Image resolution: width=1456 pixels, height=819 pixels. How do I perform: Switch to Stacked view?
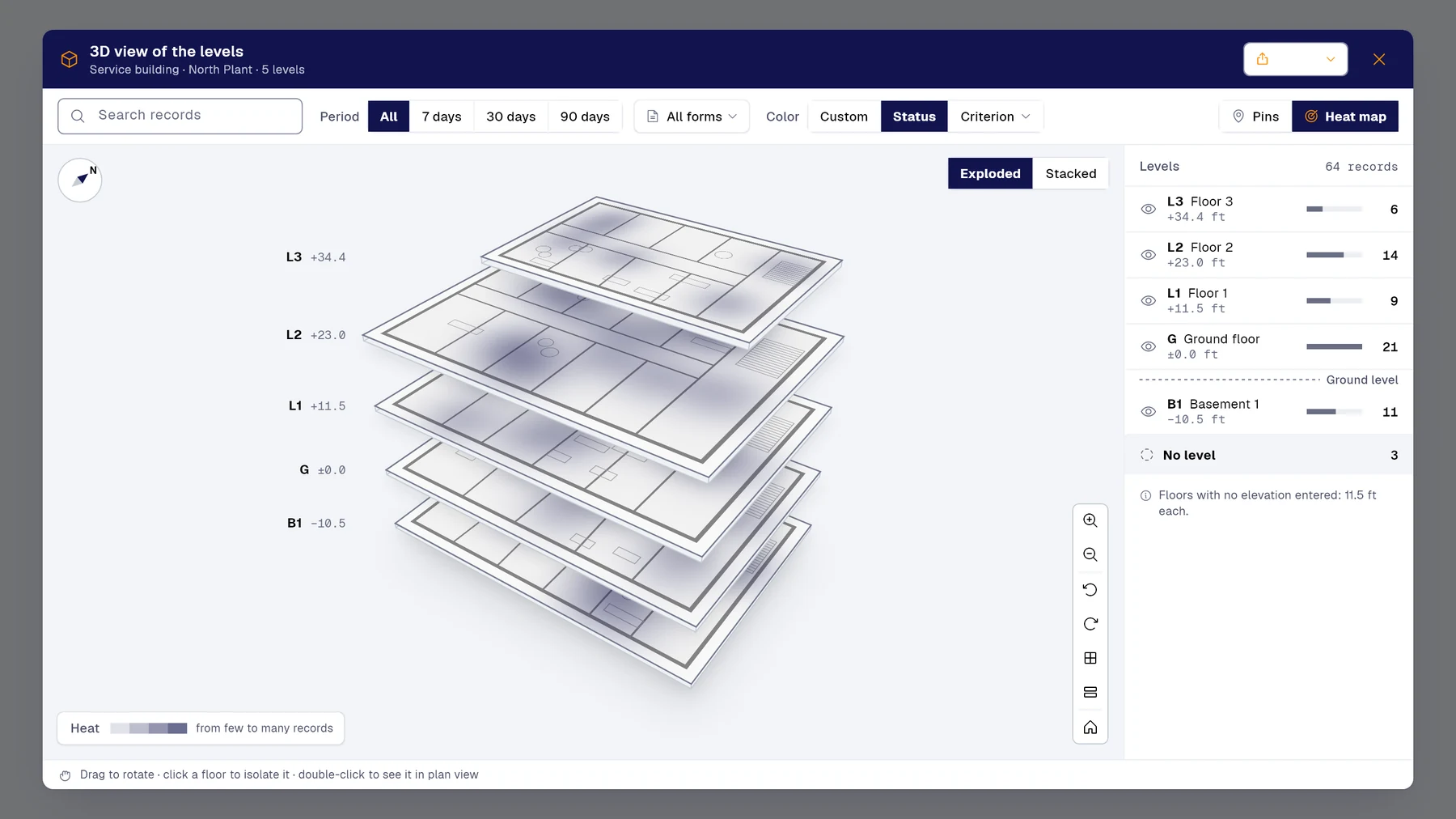coord(1071,173)
